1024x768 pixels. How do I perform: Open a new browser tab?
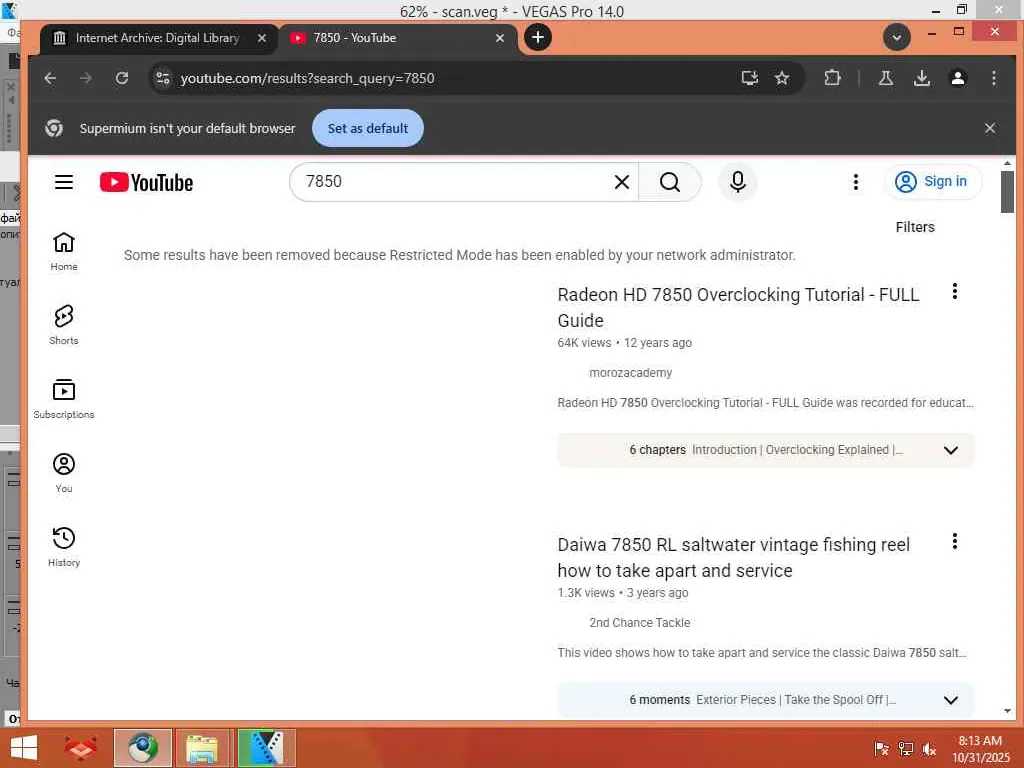(x=537, y=37)
